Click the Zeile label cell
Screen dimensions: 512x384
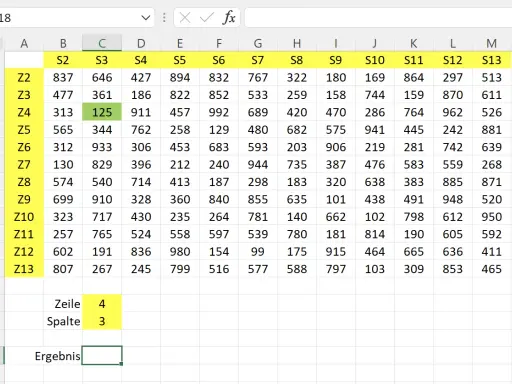[63, 304]
